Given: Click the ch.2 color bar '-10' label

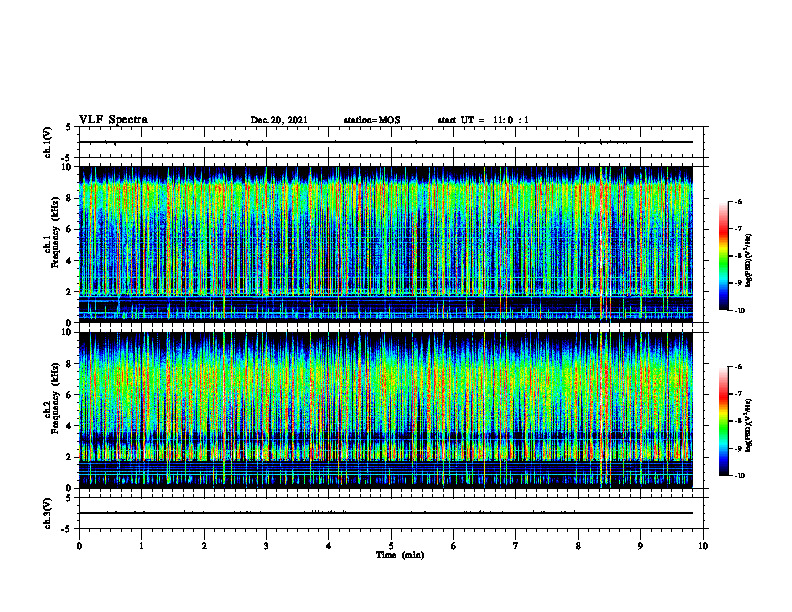Looking at the screenshot, I should tap(739, 476).
